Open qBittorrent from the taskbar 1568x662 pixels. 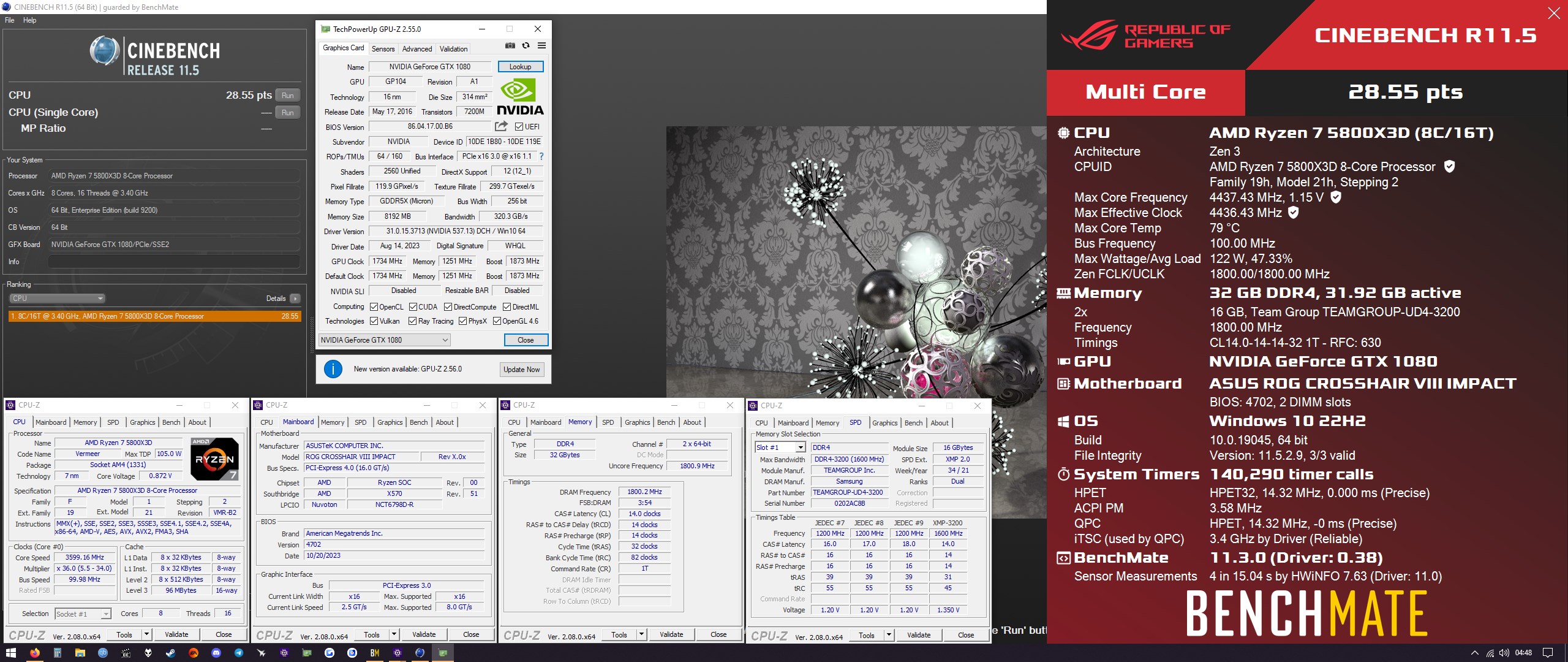click(102, 653)
